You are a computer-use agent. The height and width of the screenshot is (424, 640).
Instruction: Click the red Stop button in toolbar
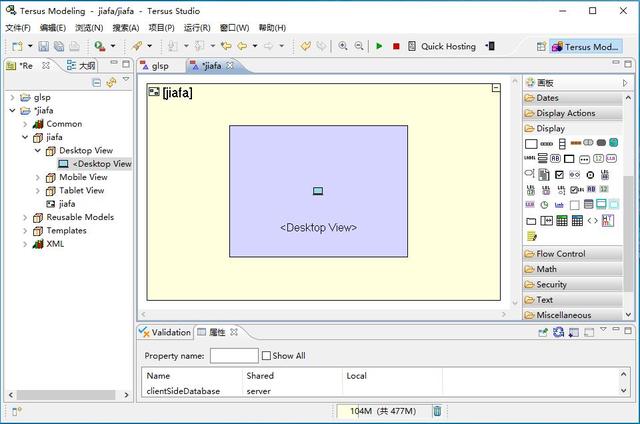[x=396, y=46]
